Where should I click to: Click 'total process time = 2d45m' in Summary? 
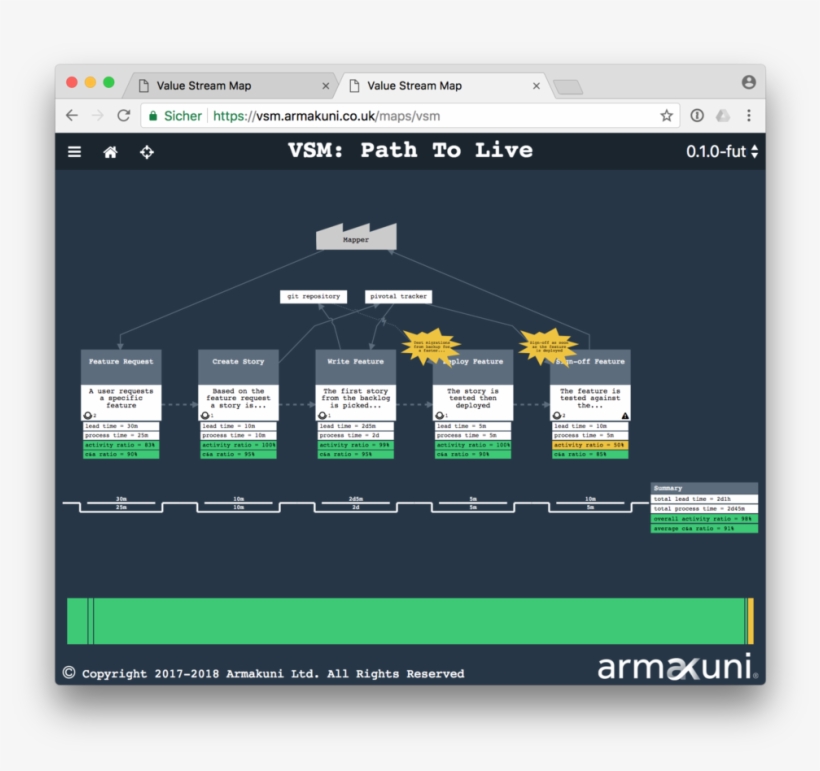[704, 509]
